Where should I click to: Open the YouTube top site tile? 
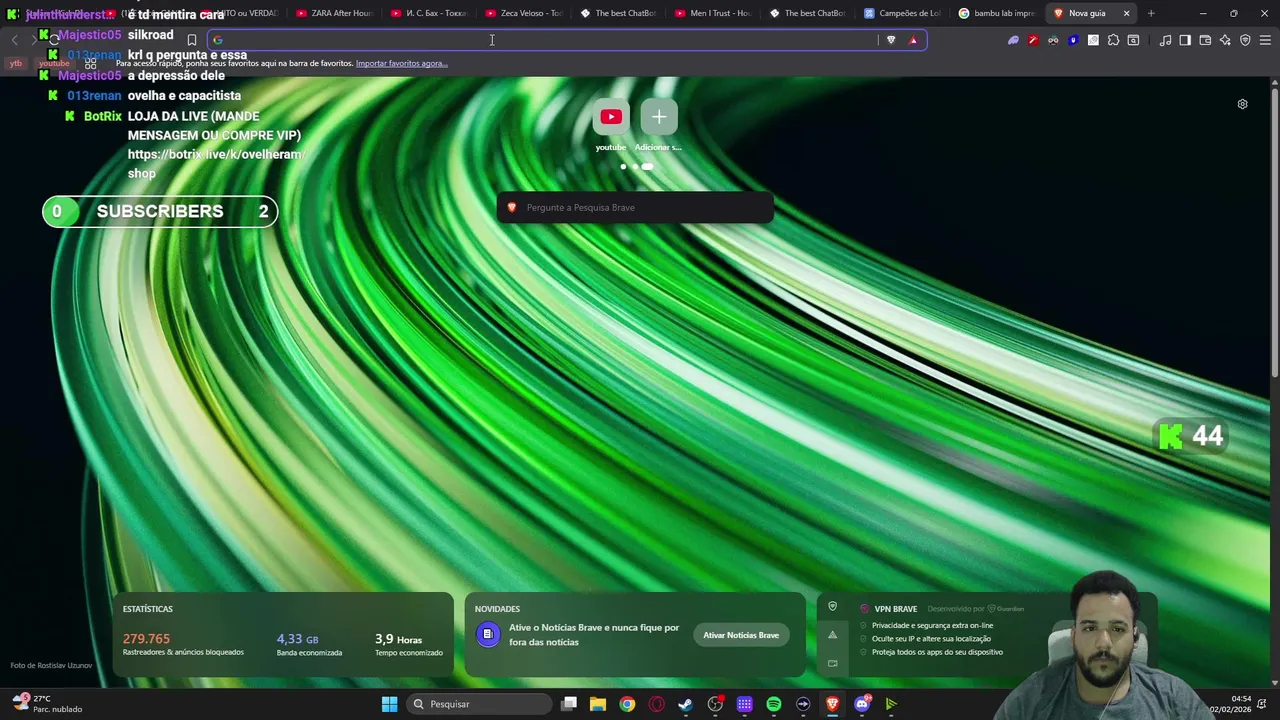coord(611,117)
